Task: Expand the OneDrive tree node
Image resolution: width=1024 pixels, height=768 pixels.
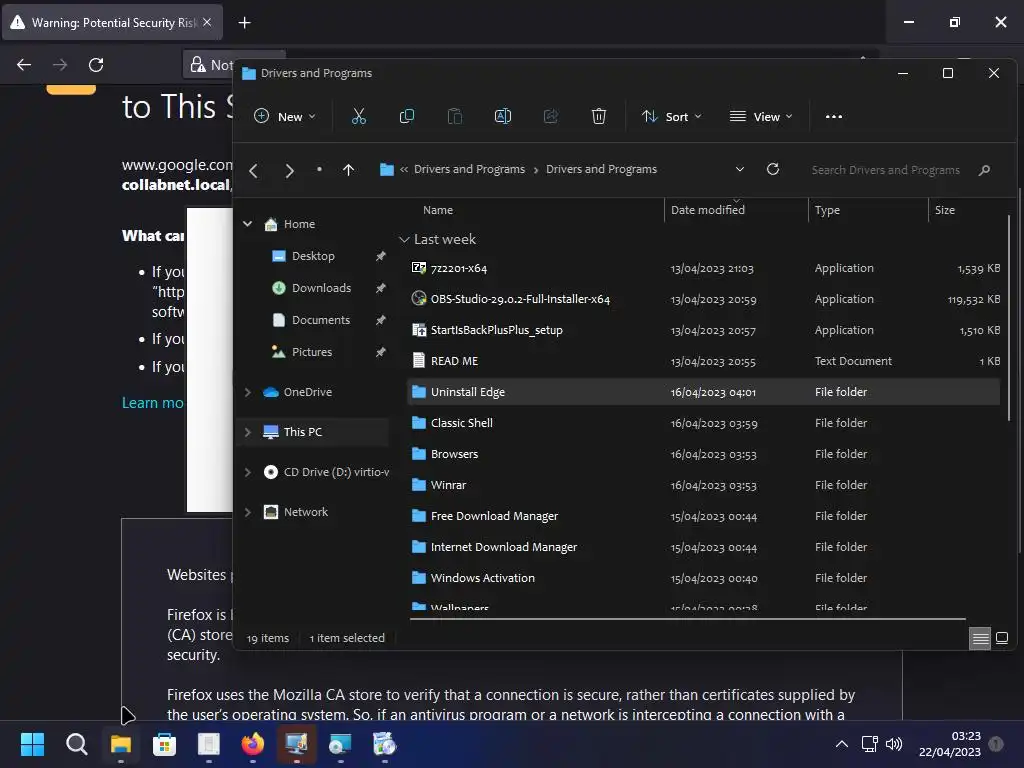Action: (x=248, y=392)
